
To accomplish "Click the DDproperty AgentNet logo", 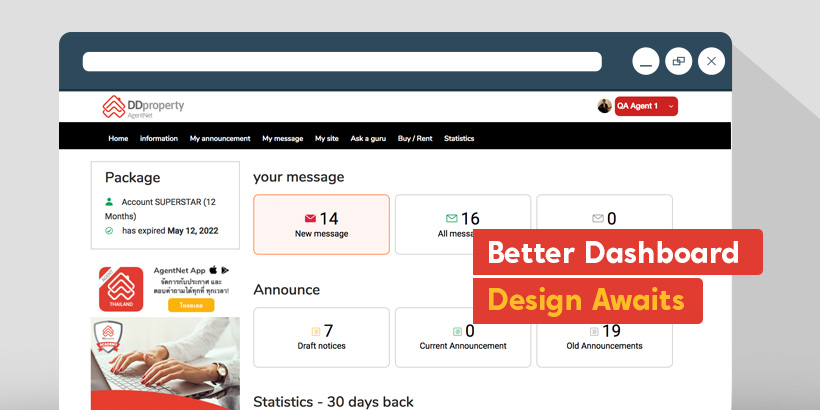I will point(143,107).
